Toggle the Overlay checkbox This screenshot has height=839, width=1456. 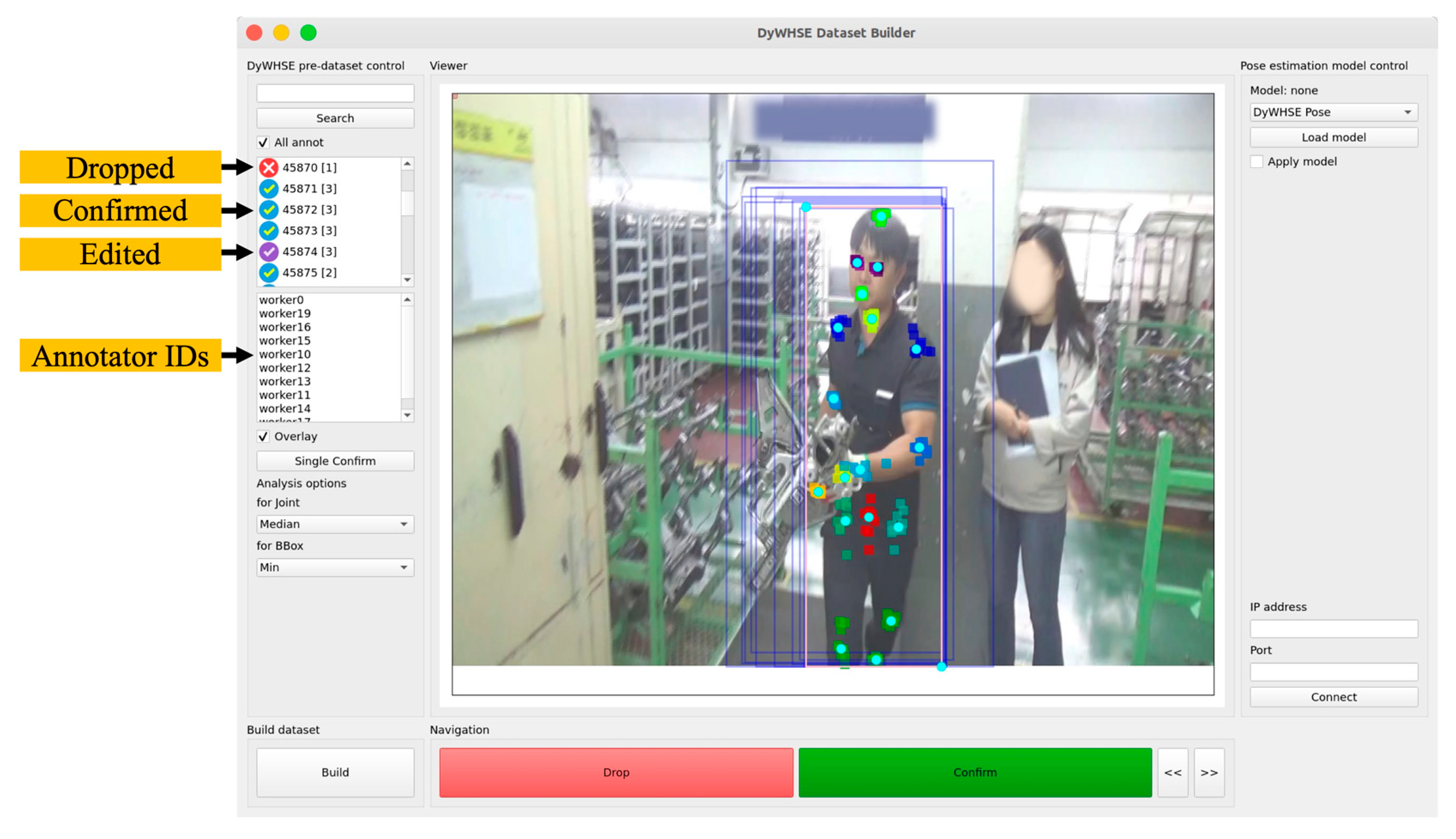[x=263, y=436]
